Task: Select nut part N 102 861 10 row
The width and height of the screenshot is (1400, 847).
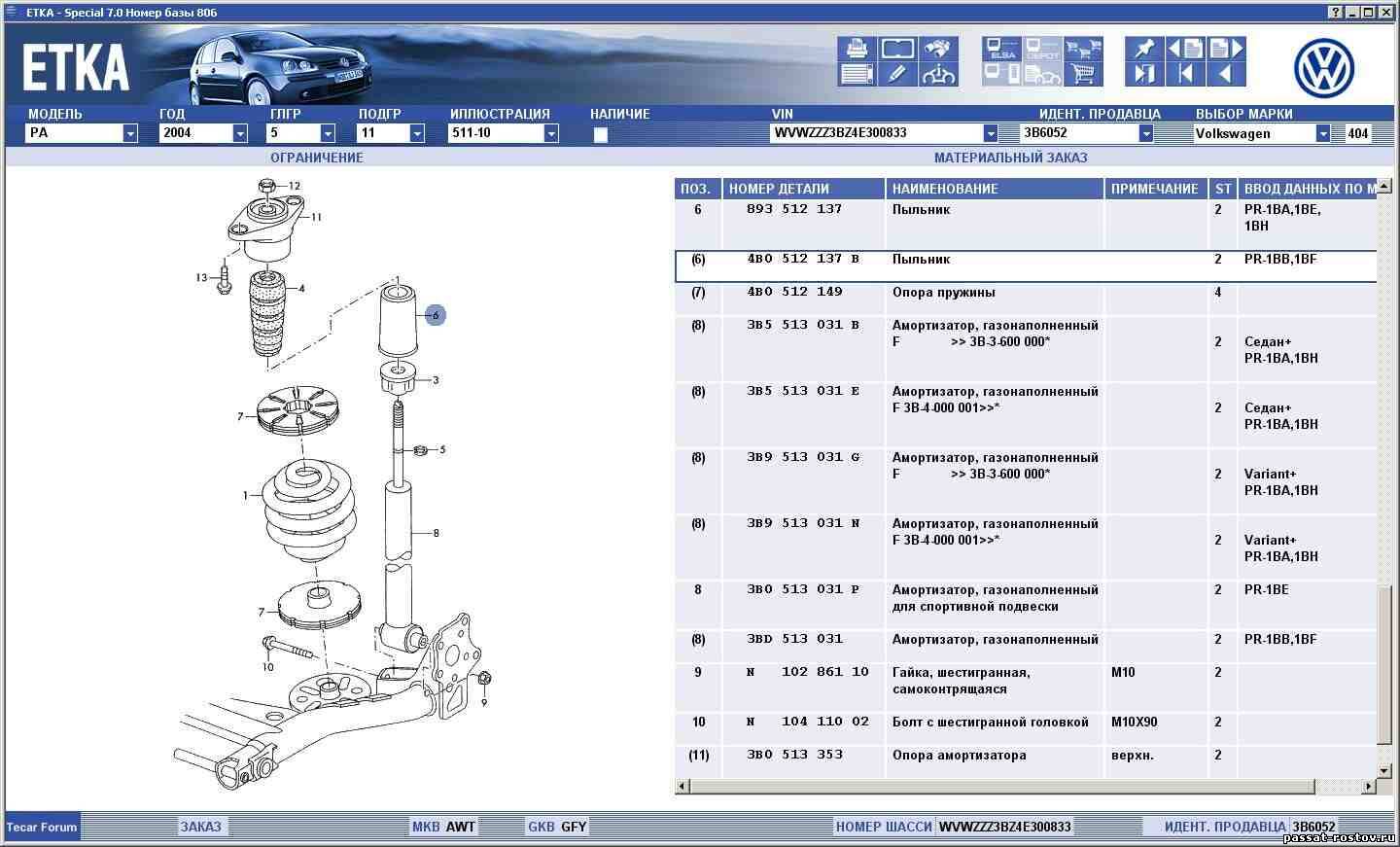Action: [1026, 688]
